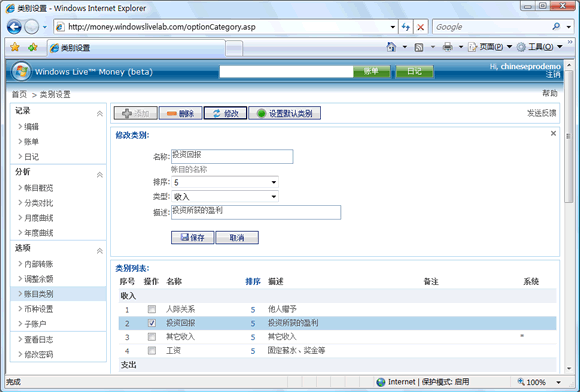Collapse the 记录 sidebar section
The width and height of the screenshot is (580, 392).
tap(100, 114)
